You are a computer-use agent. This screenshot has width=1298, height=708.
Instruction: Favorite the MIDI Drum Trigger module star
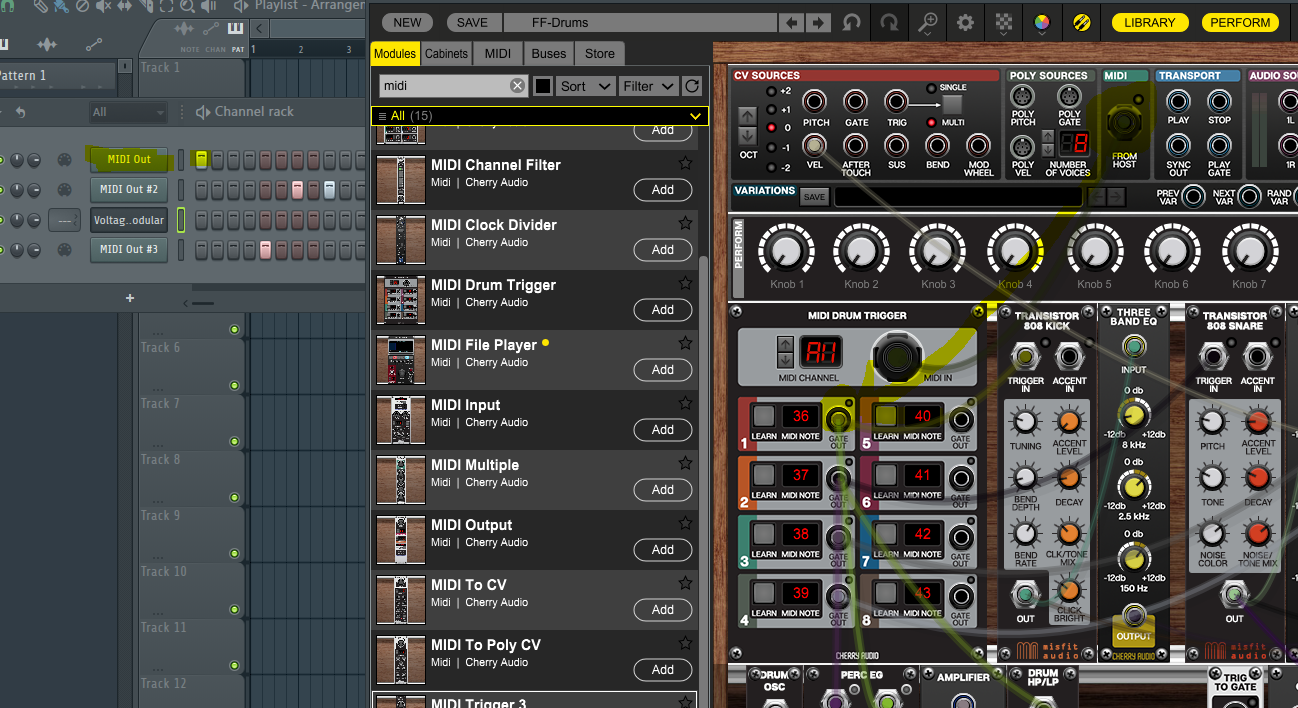click(x=685, y=283)
